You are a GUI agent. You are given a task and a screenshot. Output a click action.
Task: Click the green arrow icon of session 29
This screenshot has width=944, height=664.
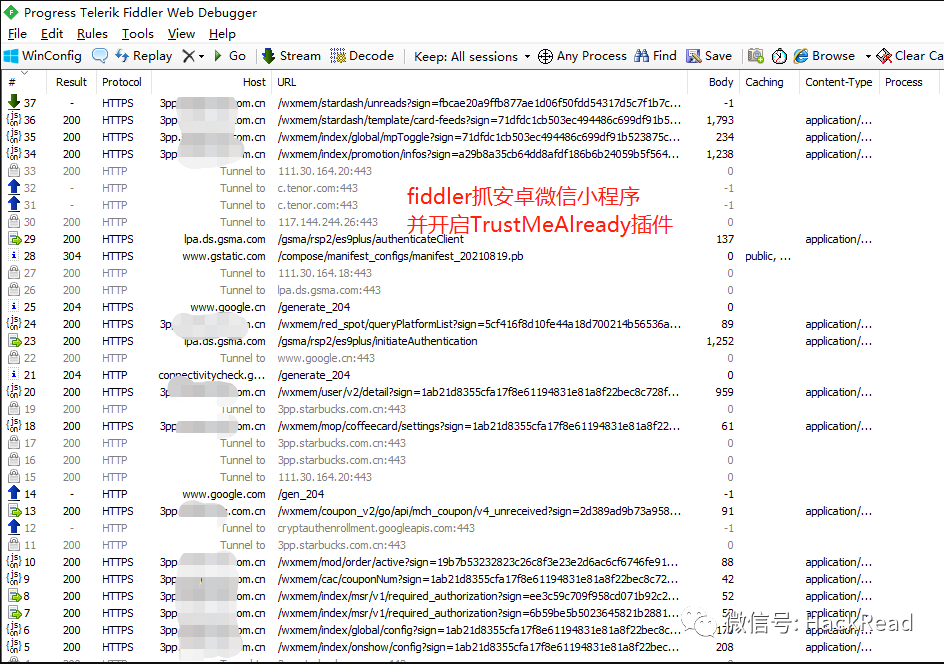[x=14, y=238]
